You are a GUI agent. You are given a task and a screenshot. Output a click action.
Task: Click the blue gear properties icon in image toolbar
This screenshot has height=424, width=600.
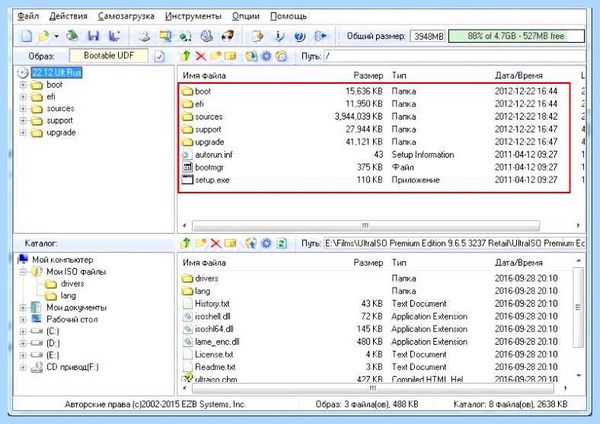point(266,56)
